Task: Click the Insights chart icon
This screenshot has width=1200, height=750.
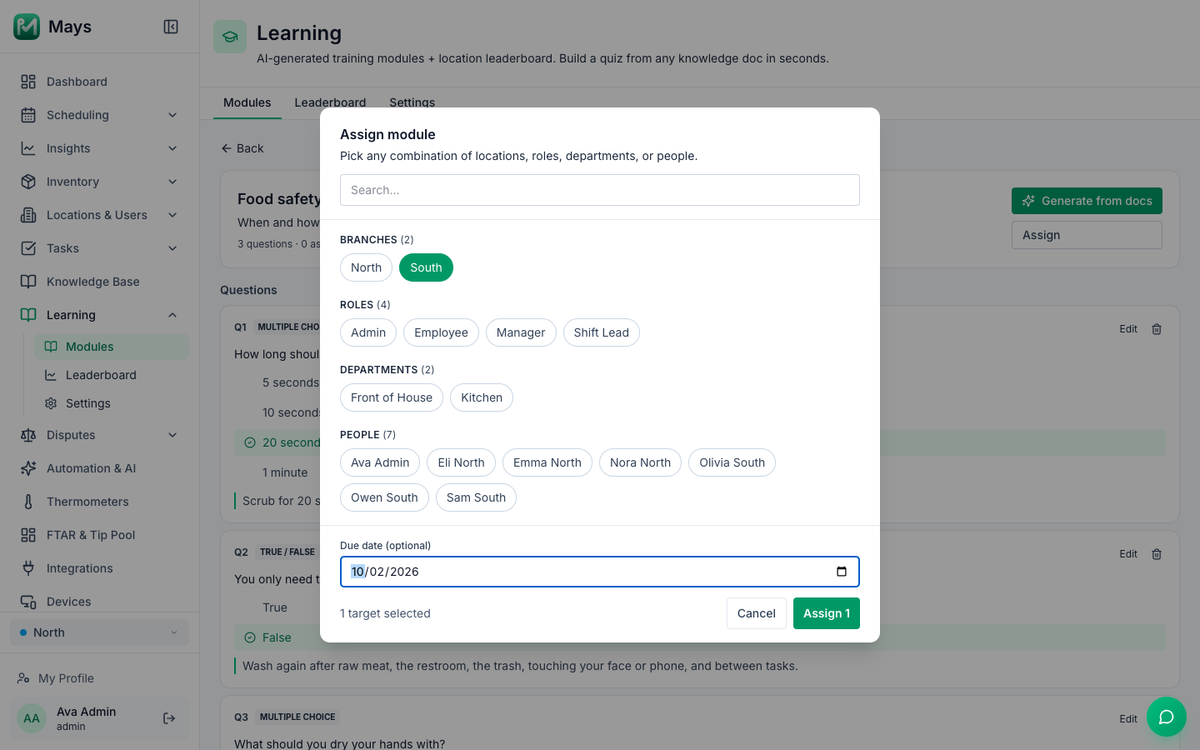Action: tap(28, 148)
